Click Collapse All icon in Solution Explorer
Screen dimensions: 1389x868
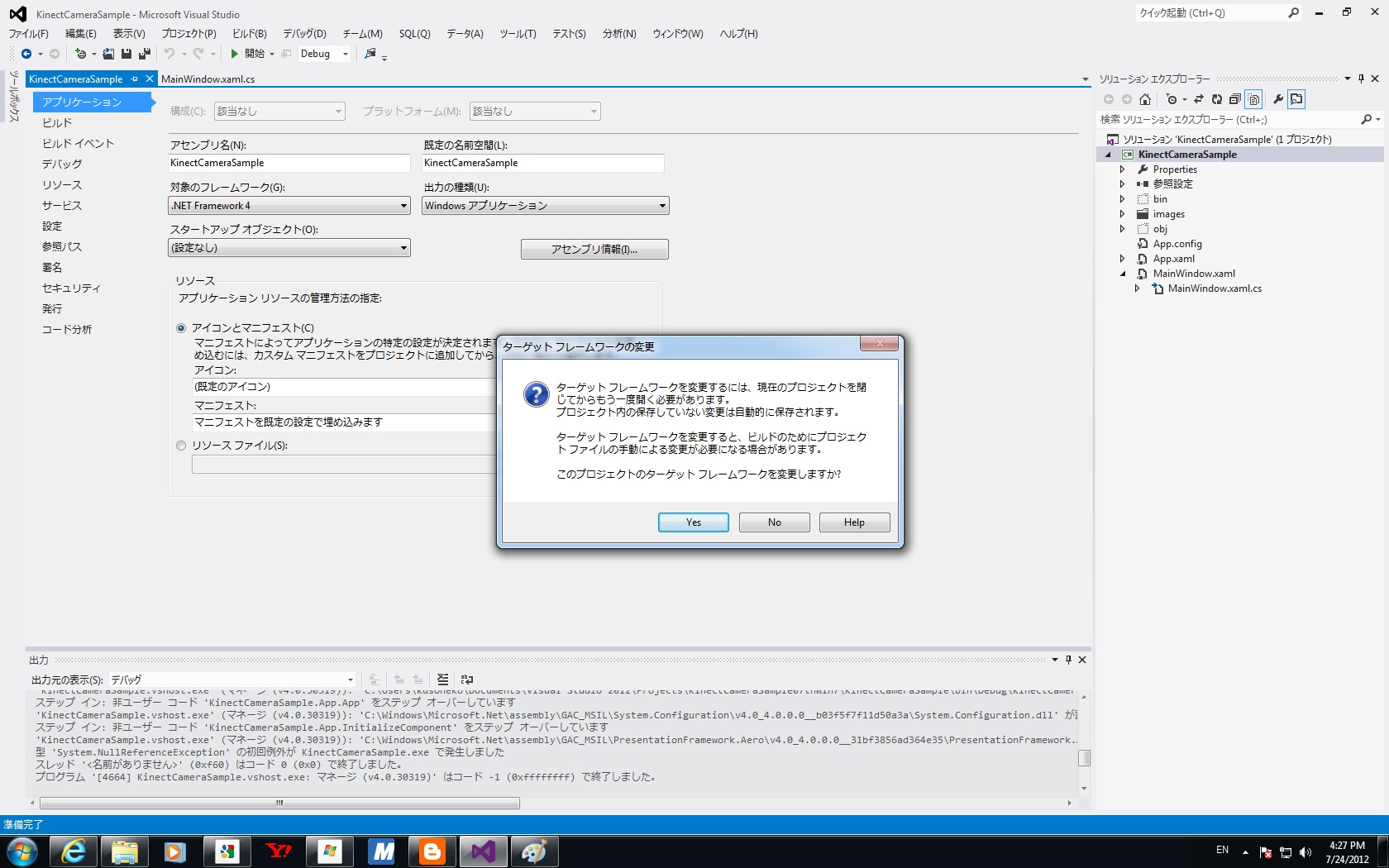pyautogui.click(x=1235, y=99)
